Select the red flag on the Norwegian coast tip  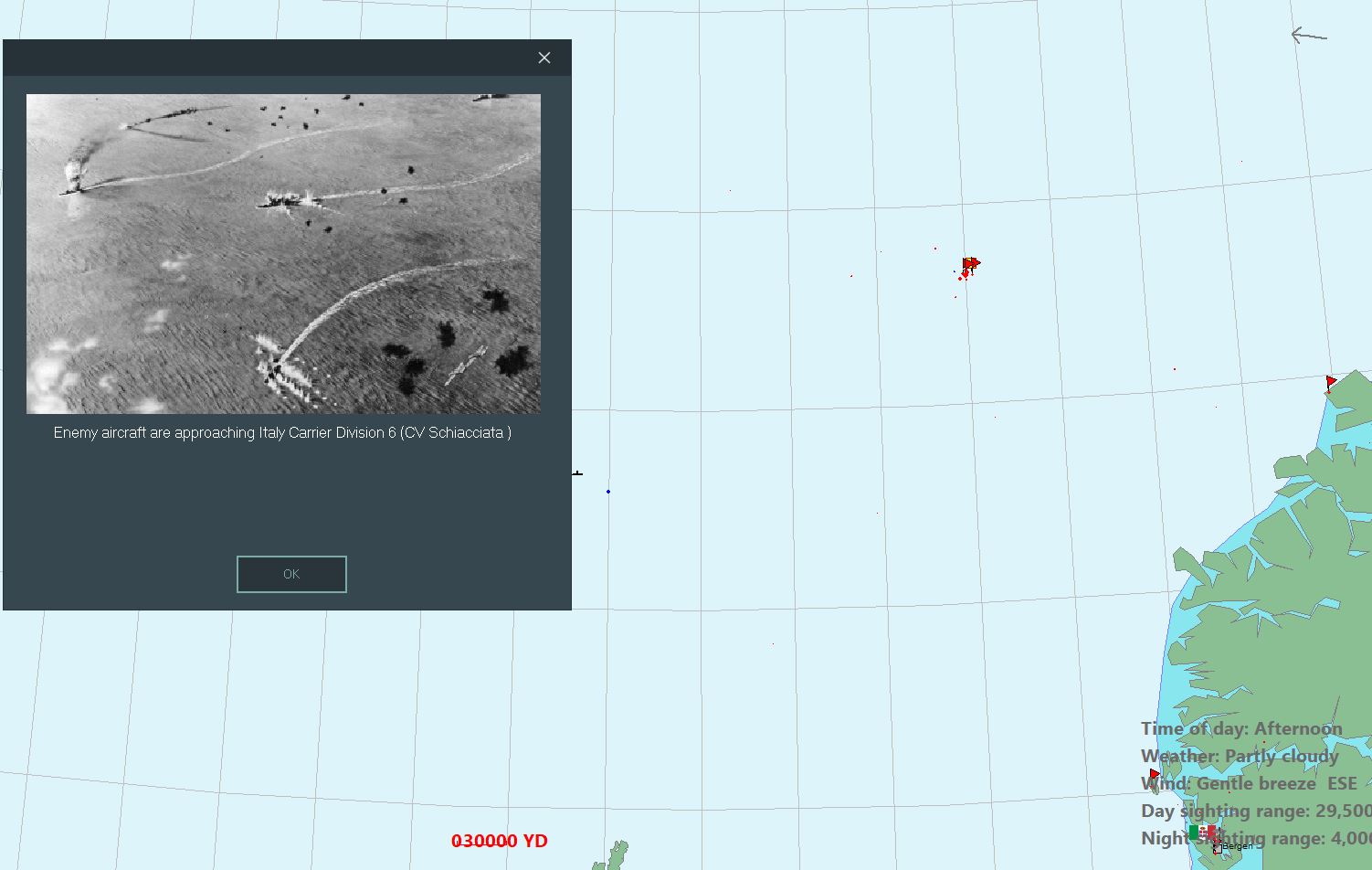[1331, 382]
